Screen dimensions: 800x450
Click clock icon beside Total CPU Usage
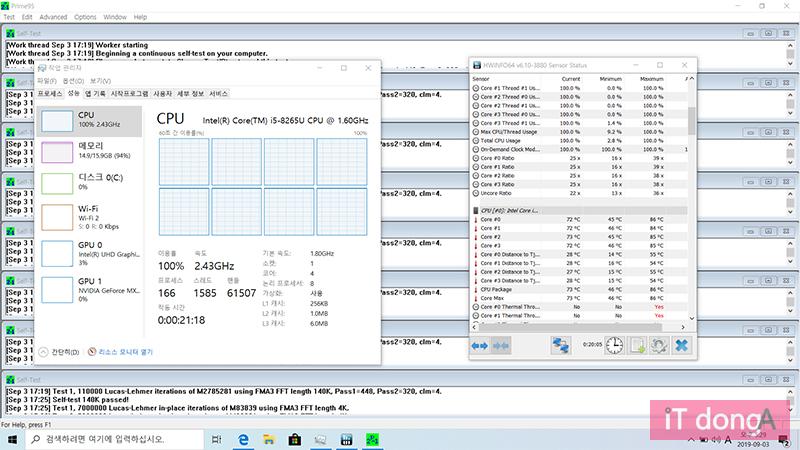tap(476, 140)
